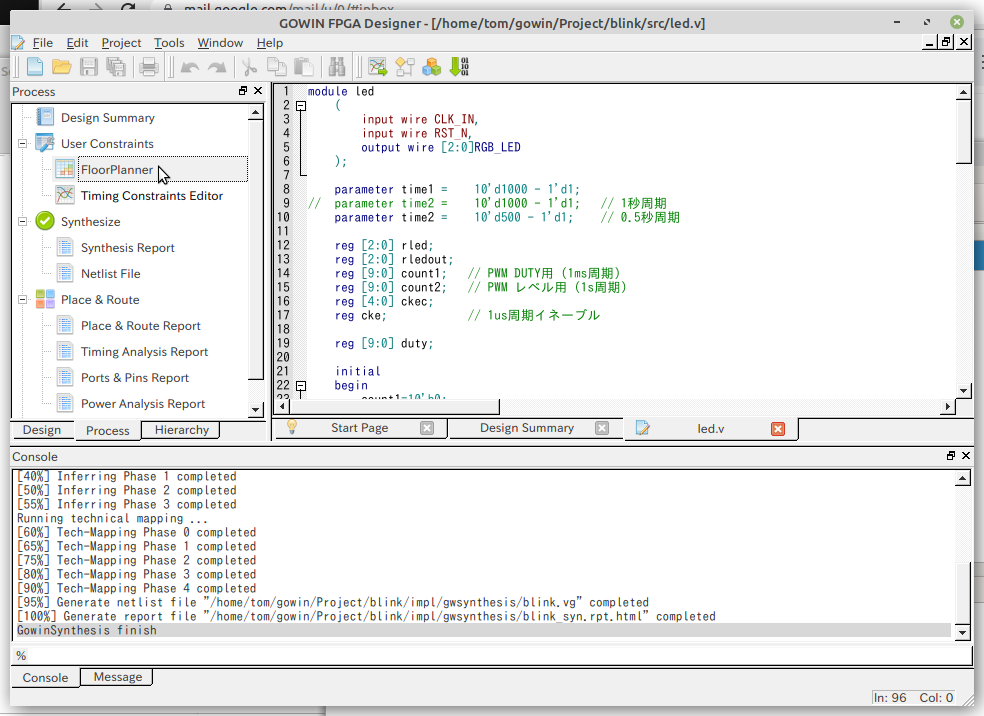This screenshot has height=716, width=984.
Task: Open the Window menu
Action: click(x=220, y=43)
